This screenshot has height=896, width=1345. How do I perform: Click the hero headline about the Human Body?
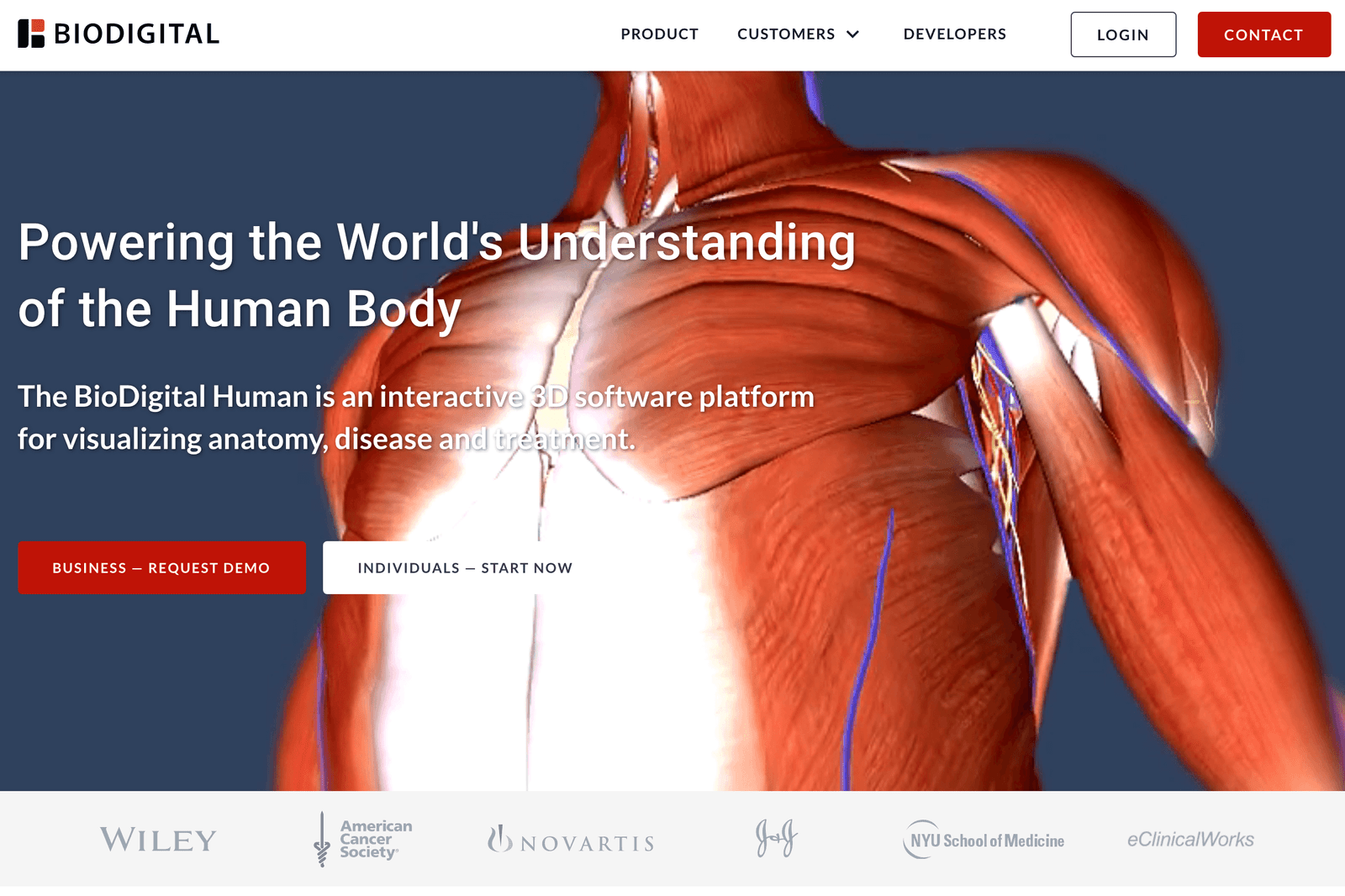(436, 275)
